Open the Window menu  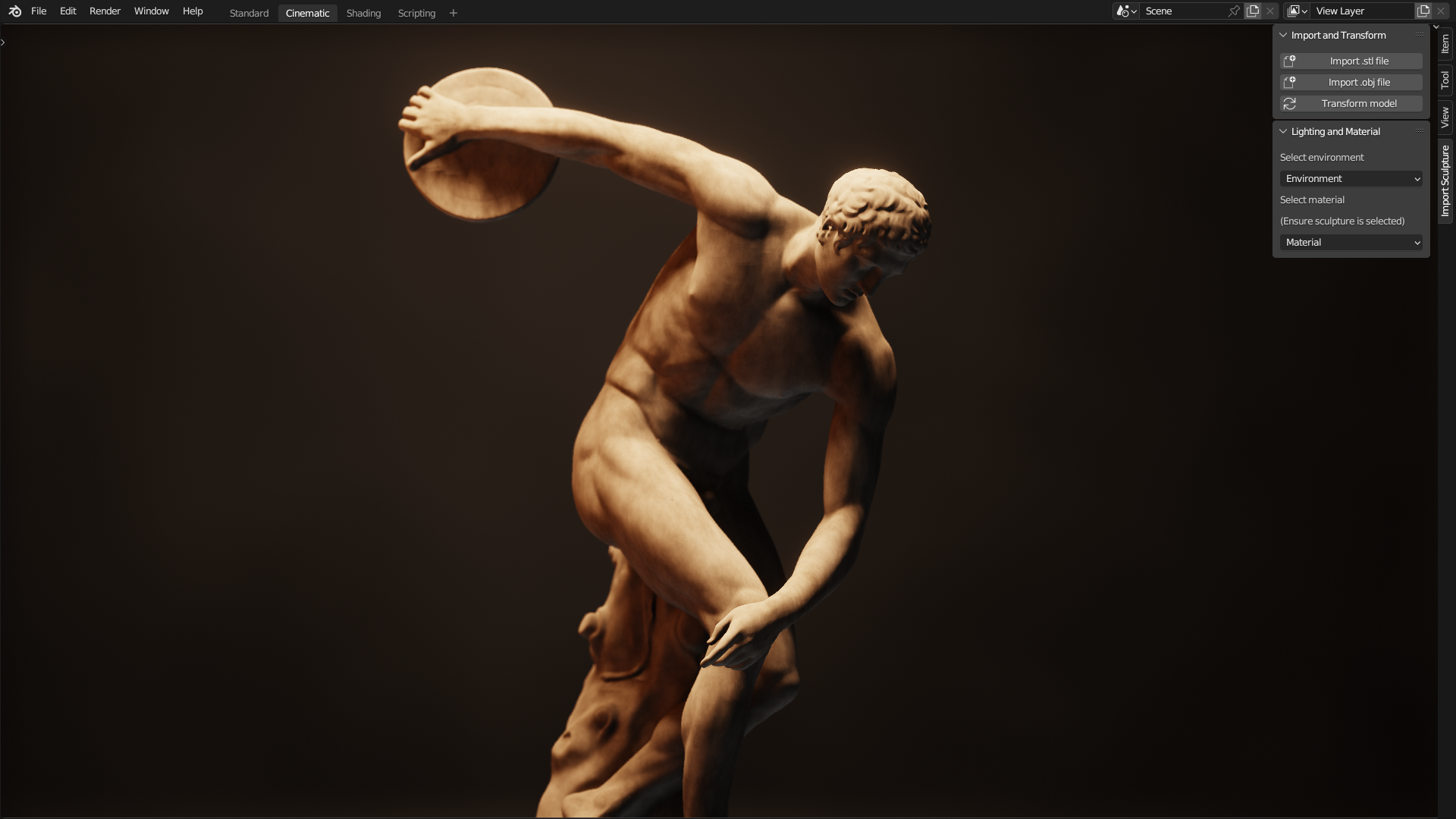click(x=152, y=11)
